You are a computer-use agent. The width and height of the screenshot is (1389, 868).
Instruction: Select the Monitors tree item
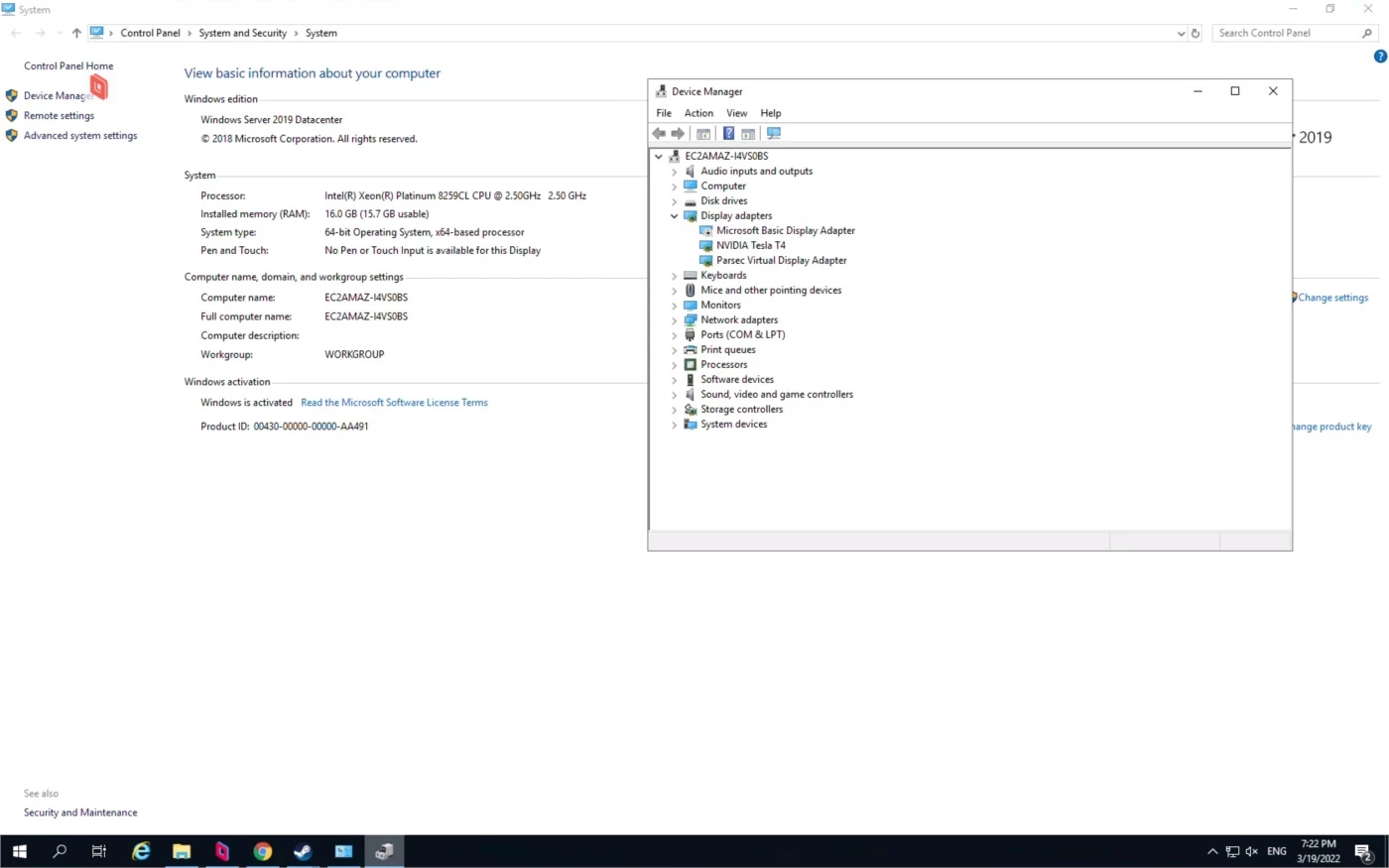click(x=720, y=305)
